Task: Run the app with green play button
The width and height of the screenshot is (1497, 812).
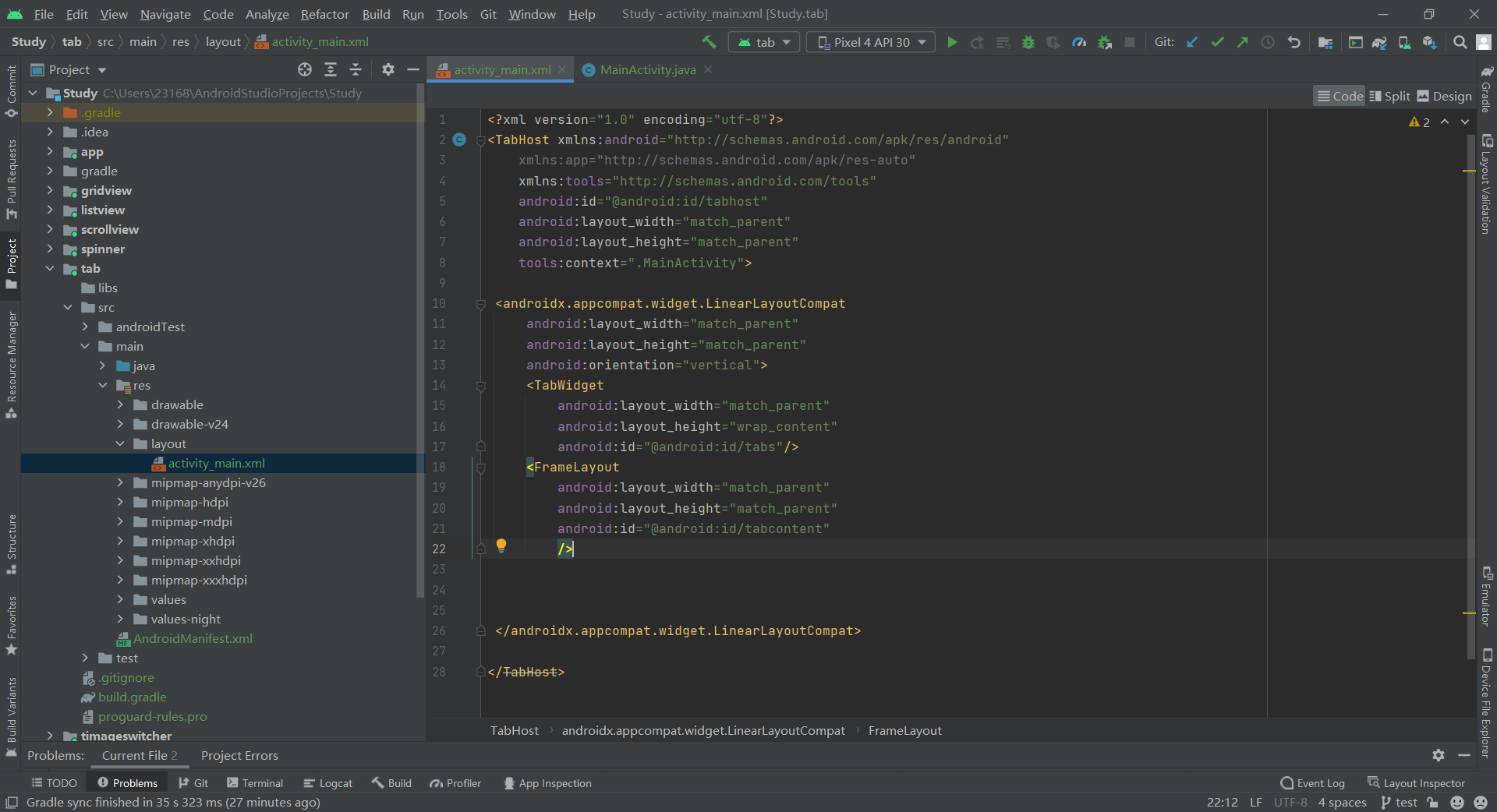Action: (x=952, y=42)
